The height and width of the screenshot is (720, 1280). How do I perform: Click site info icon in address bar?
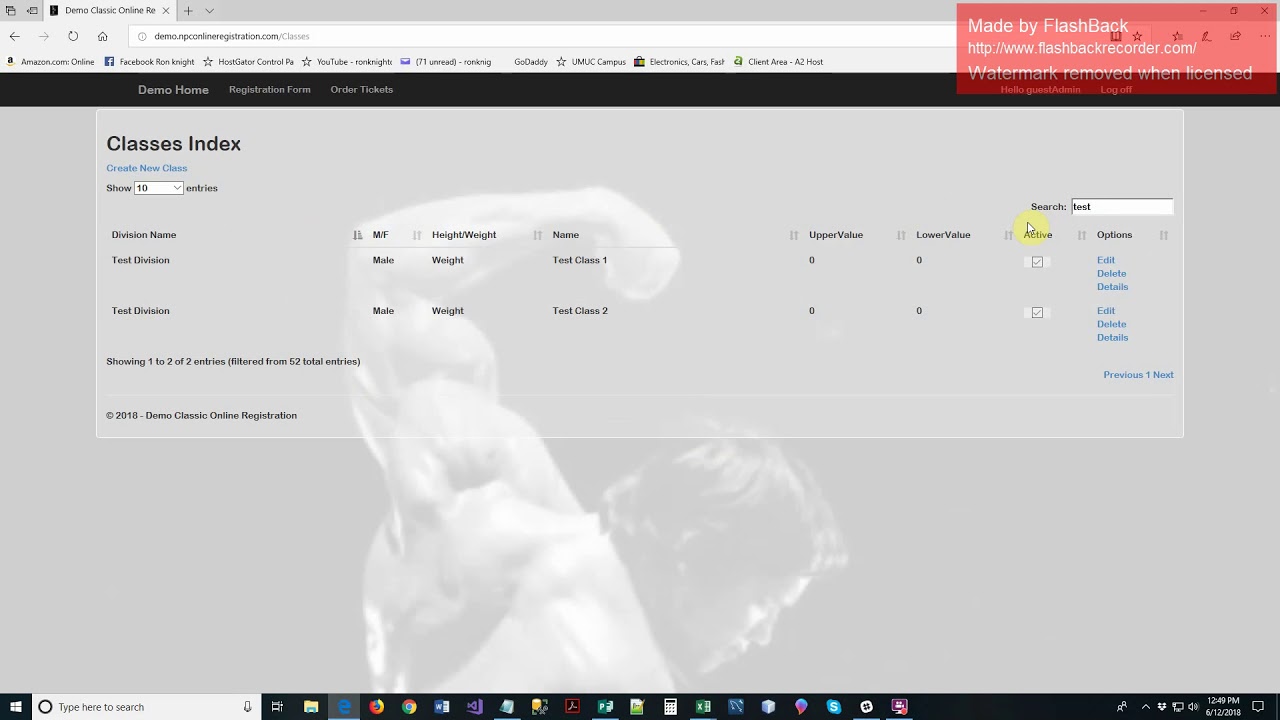click(x=142, y=36)
